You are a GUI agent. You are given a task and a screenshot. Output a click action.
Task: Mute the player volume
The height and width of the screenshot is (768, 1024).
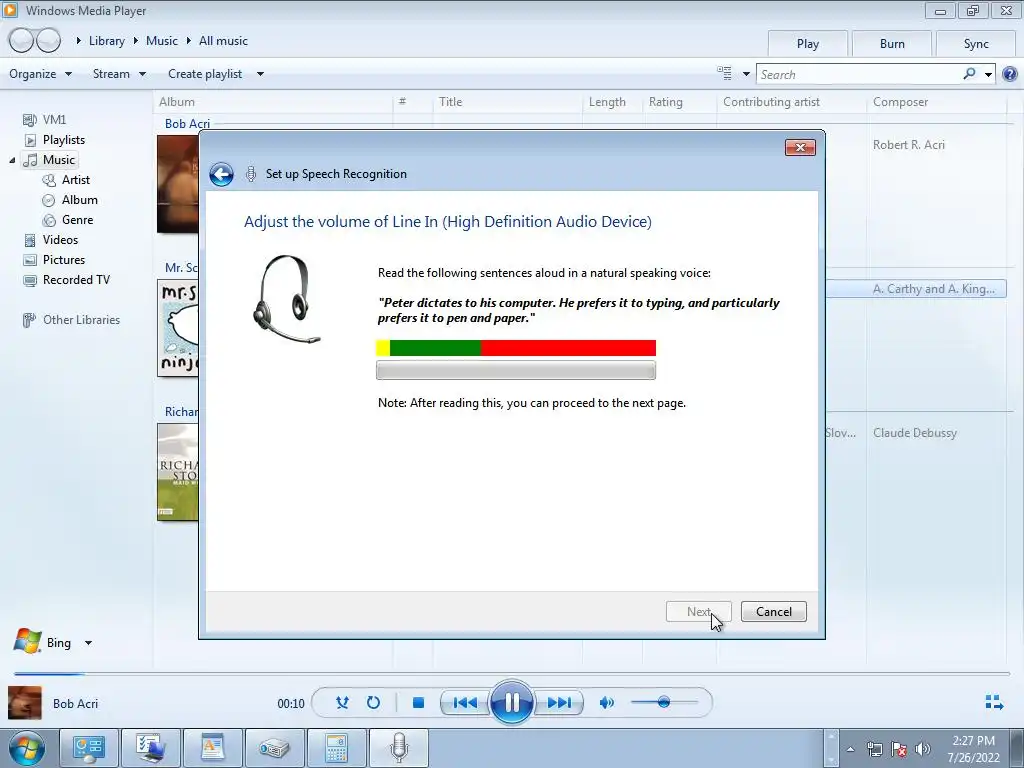pos(607,703)
